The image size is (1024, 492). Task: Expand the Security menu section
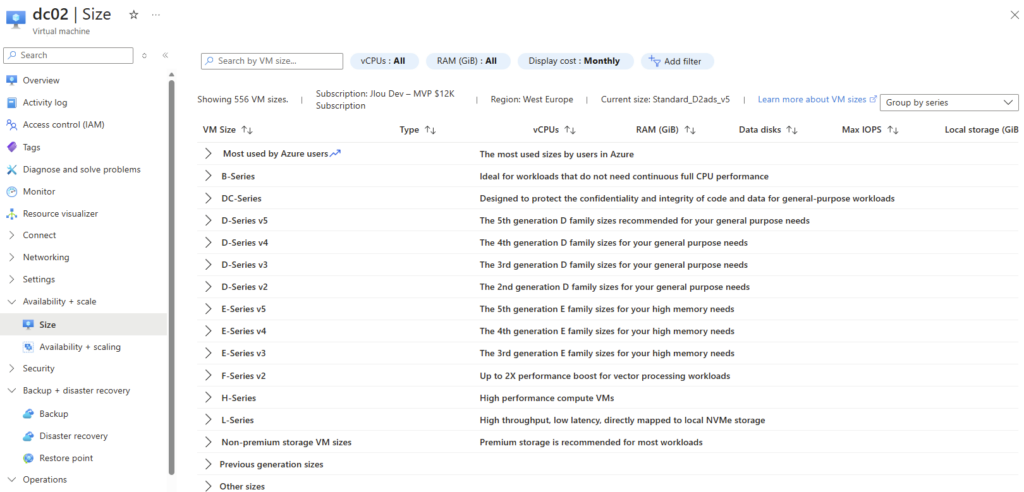pyautogui.click(x=11, y=369)
